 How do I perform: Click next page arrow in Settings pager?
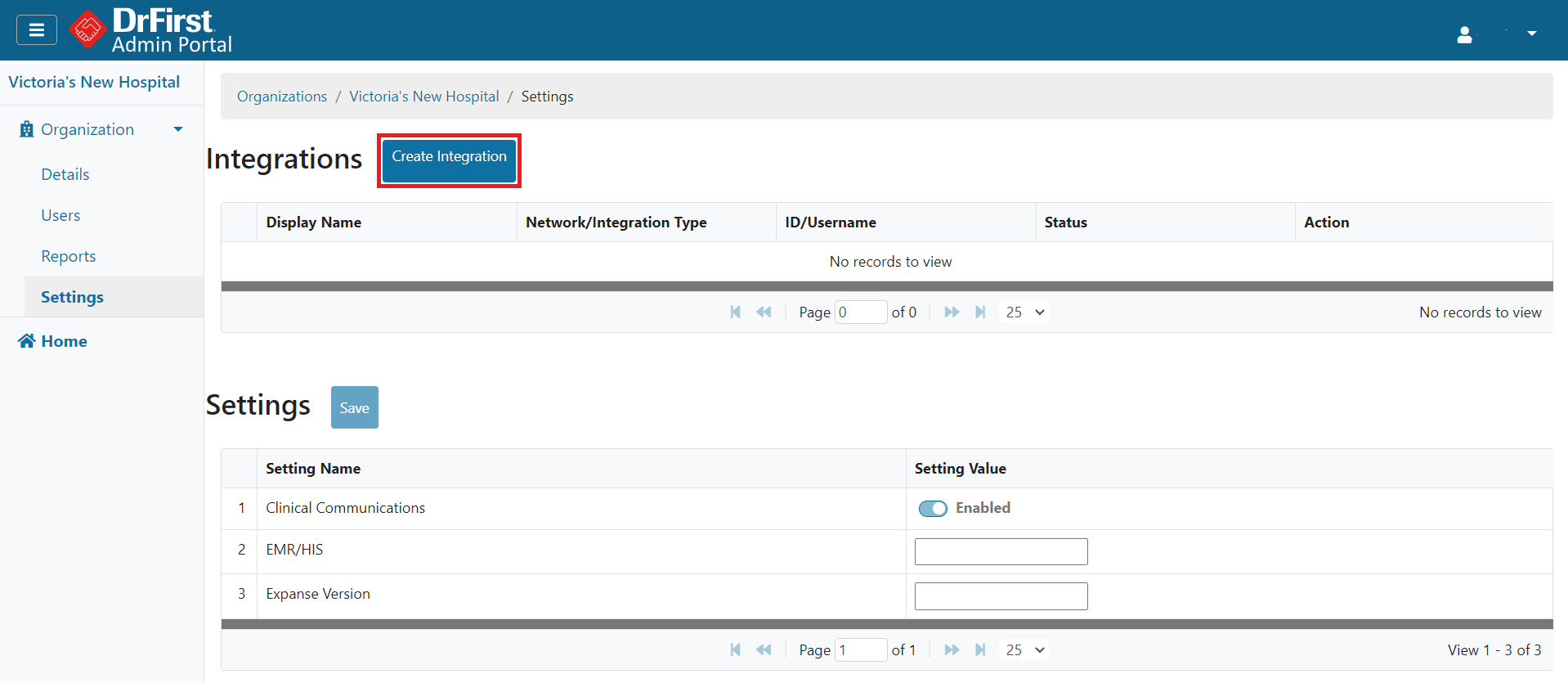952,650
